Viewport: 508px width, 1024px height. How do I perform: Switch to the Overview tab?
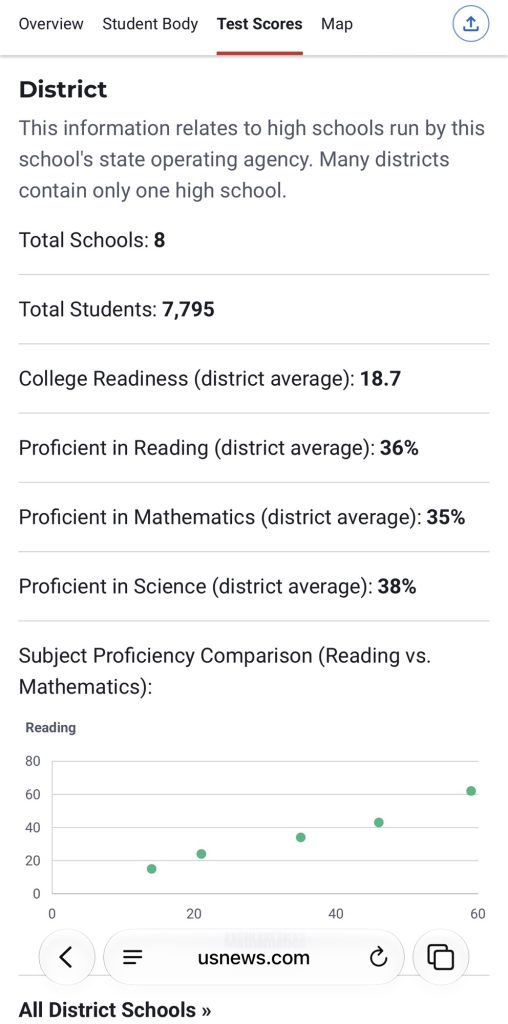point(51,24)
